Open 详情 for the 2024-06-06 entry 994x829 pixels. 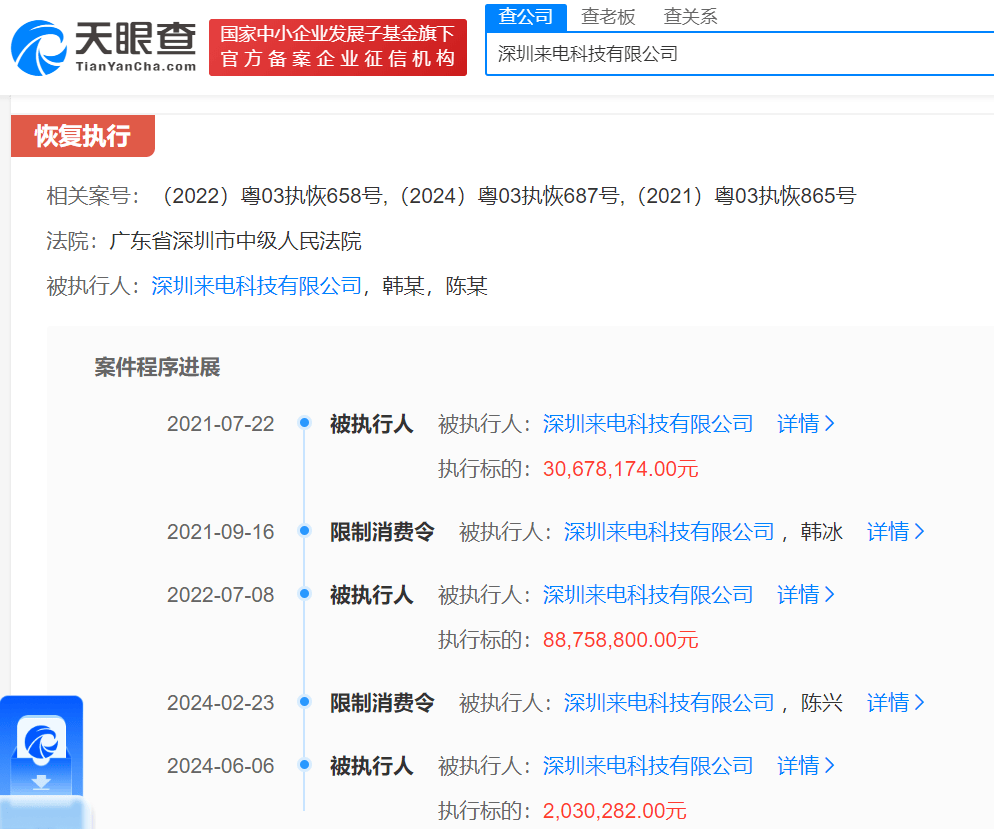805,766
